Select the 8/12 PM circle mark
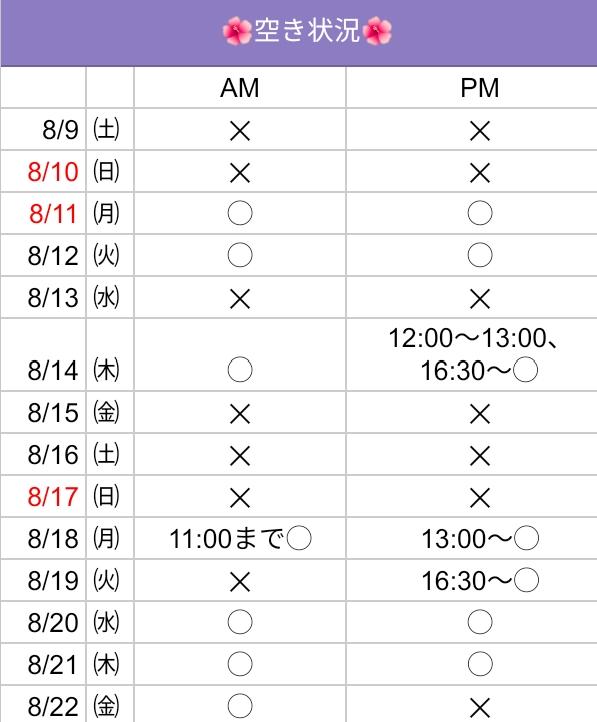The height and width of the screenshot is (722, 597). click(x=480, y=255)
